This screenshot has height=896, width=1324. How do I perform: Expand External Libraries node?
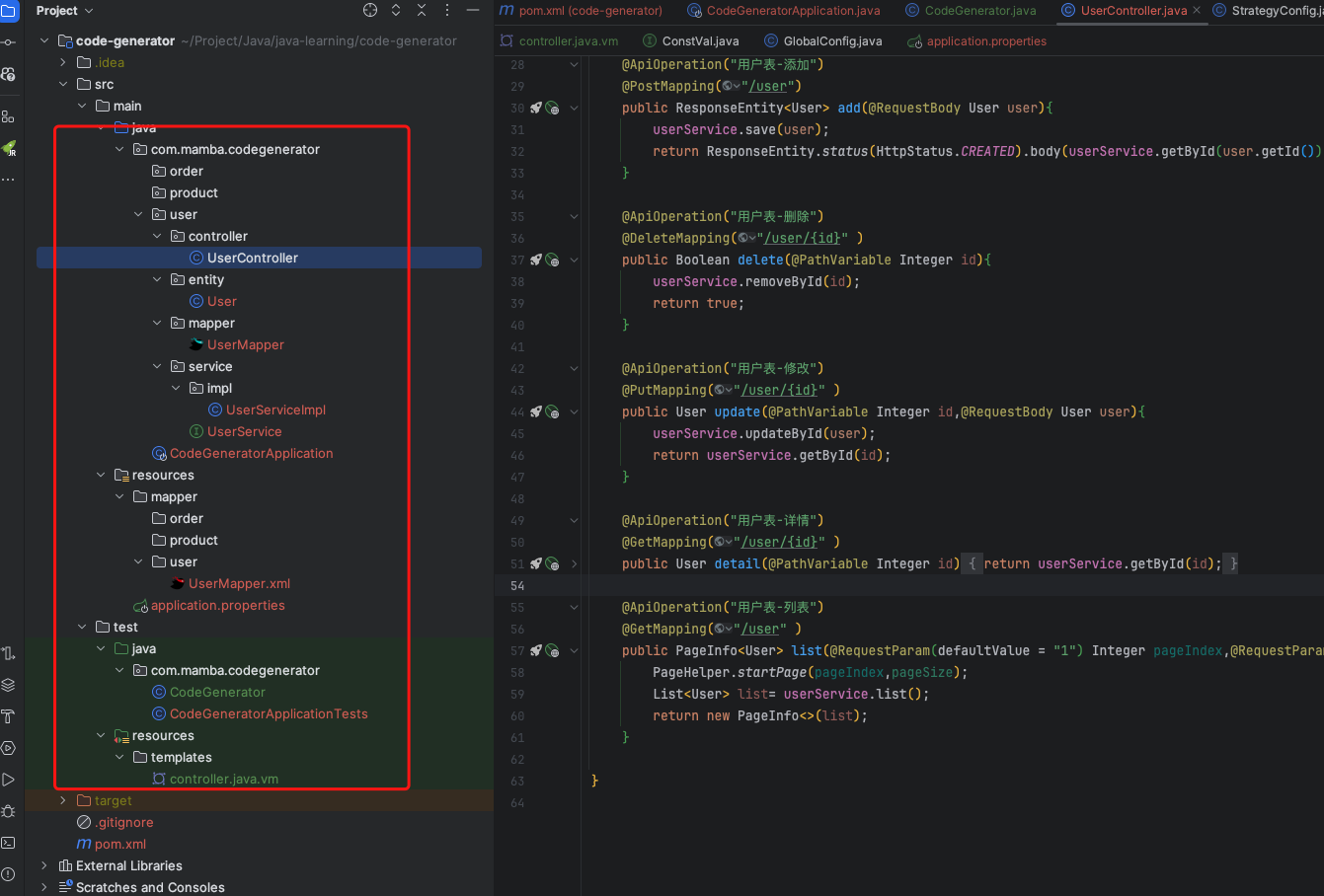coord(44,865)
